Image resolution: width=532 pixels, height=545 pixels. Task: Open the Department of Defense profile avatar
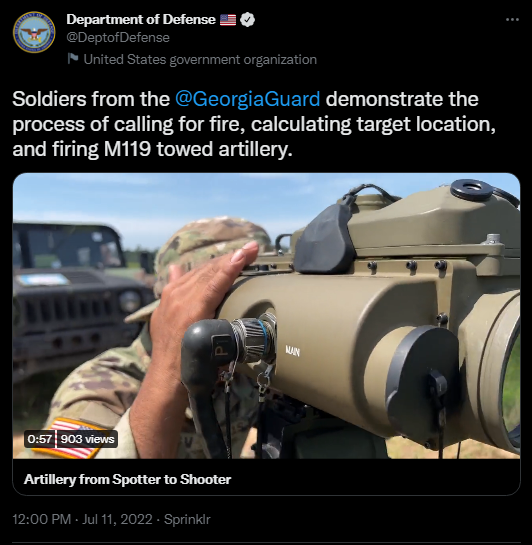click(34, 32)
